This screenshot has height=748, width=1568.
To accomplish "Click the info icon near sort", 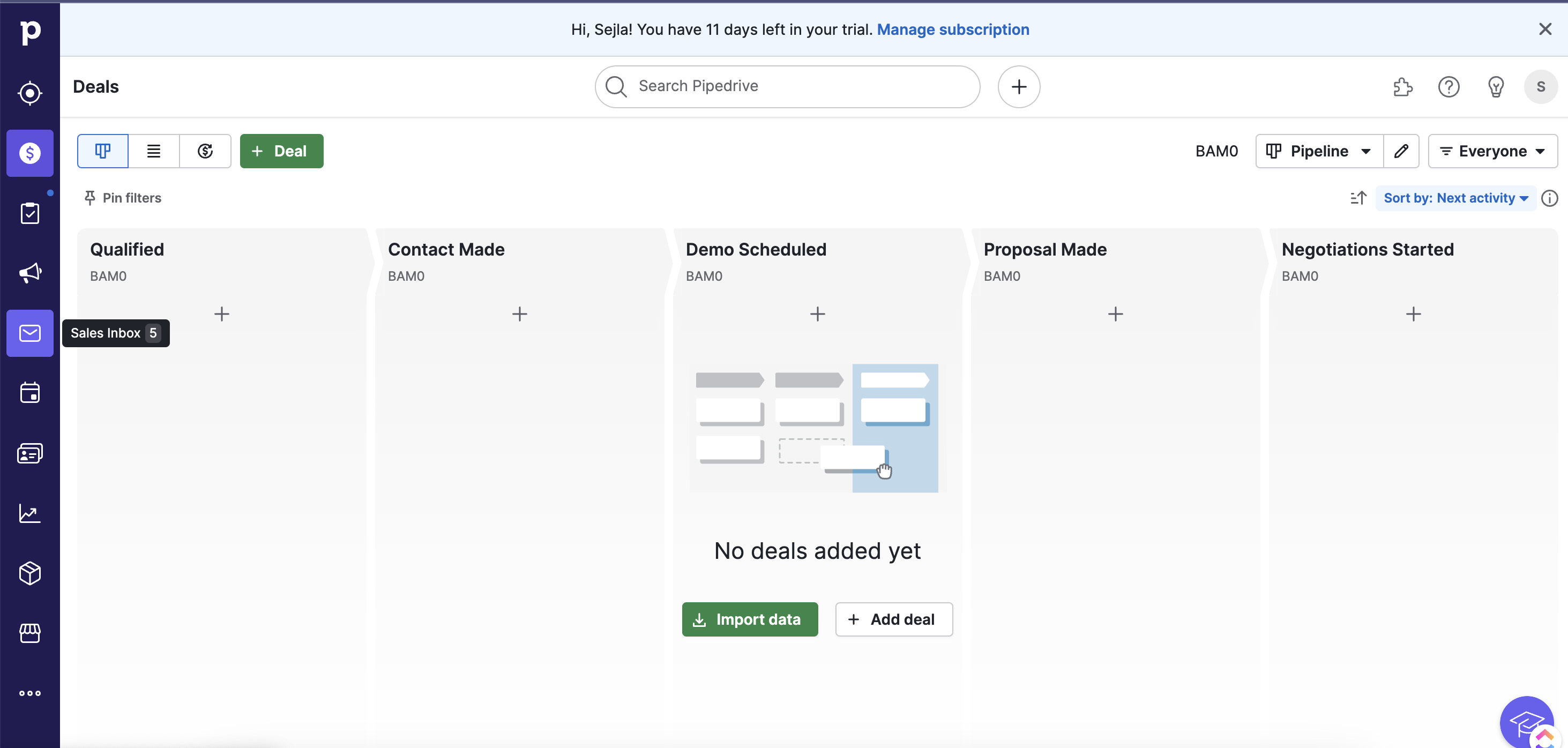I will coord(1549,198).
